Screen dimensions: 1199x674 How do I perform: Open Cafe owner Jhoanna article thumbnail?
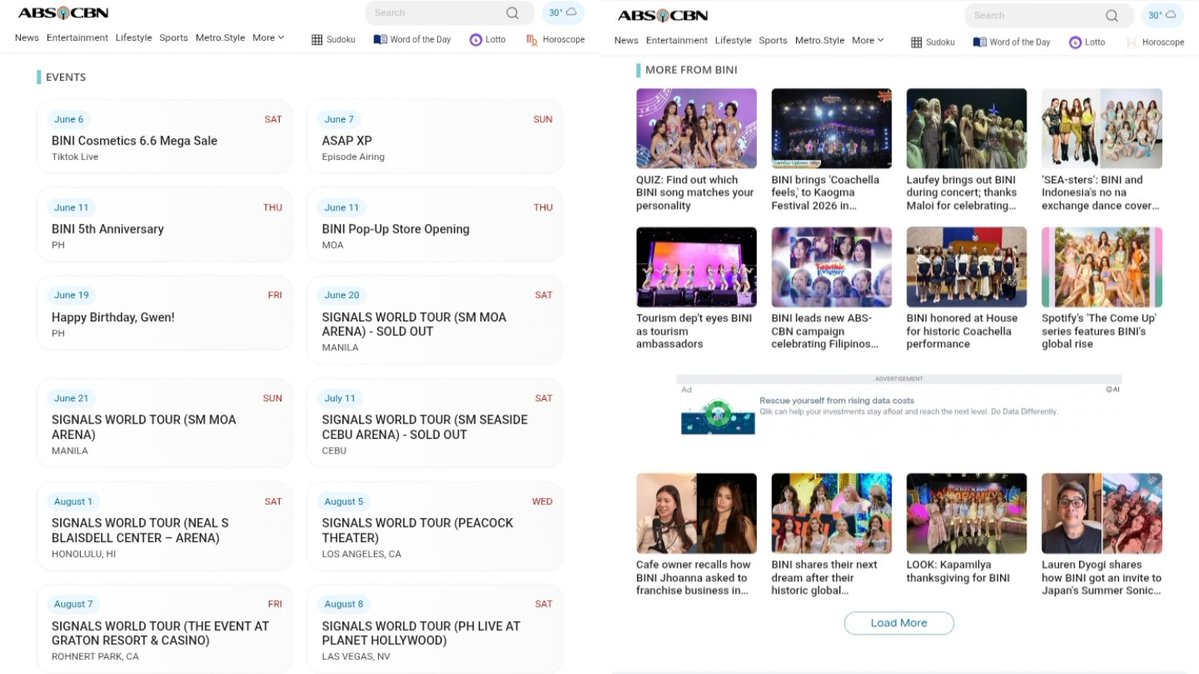[x=696, y=513]
